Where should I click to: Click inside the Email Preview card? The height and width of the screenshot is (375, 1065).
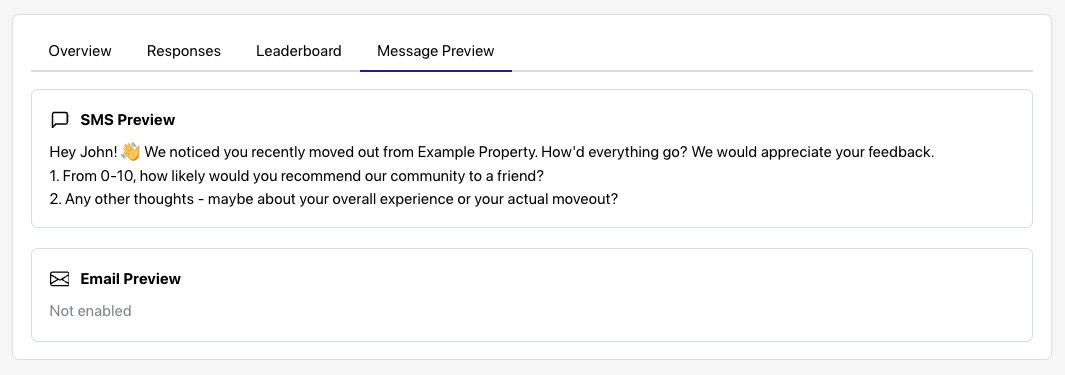point(532,295)
